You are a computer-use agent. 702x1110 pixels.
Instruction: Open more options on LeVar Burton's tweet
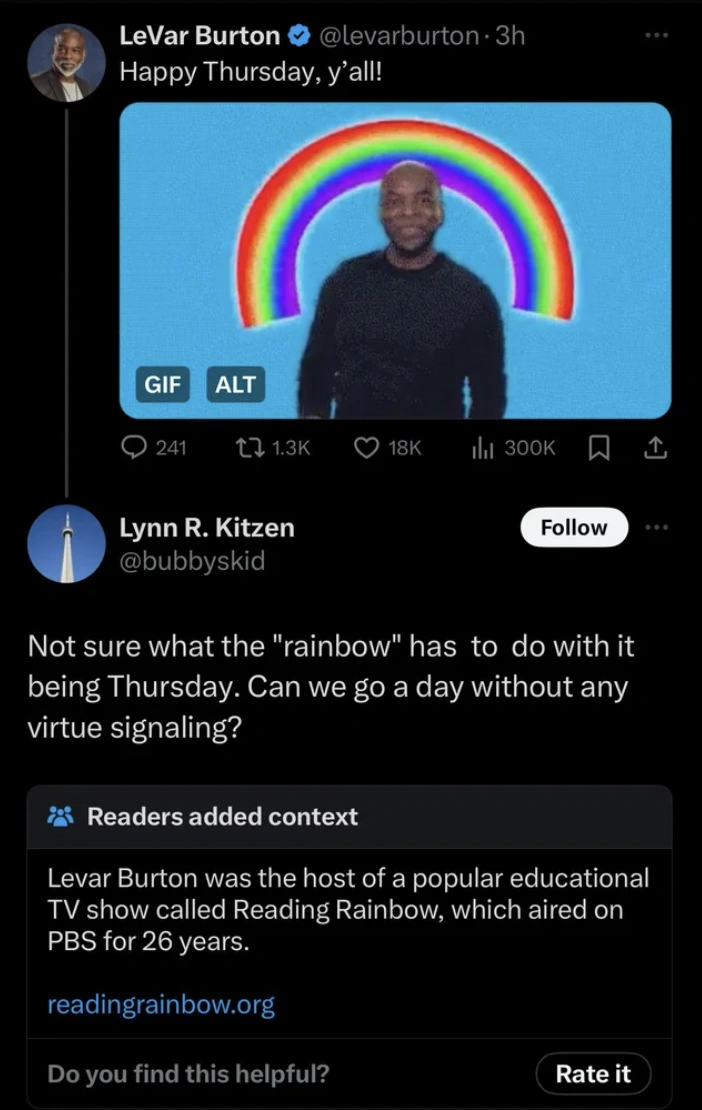[655, 34]
